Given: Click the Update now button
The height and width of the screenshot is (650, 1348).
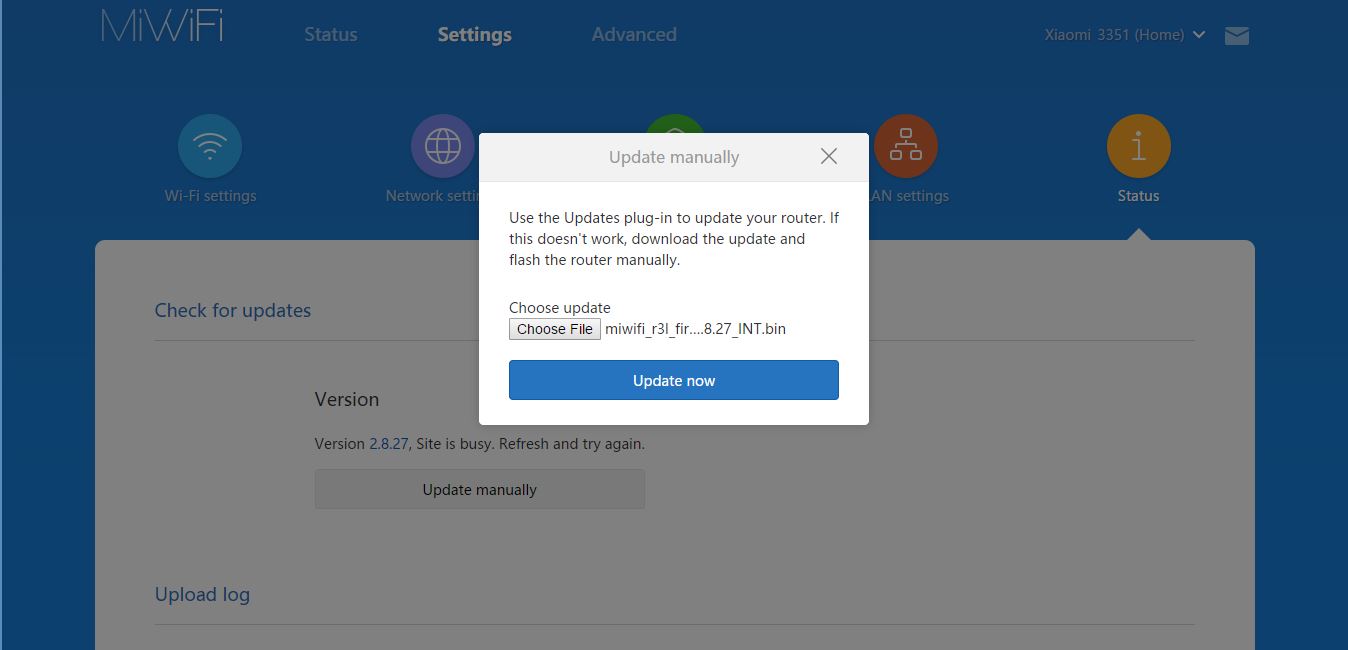Looking at the screenshot, I should [674, 380].
